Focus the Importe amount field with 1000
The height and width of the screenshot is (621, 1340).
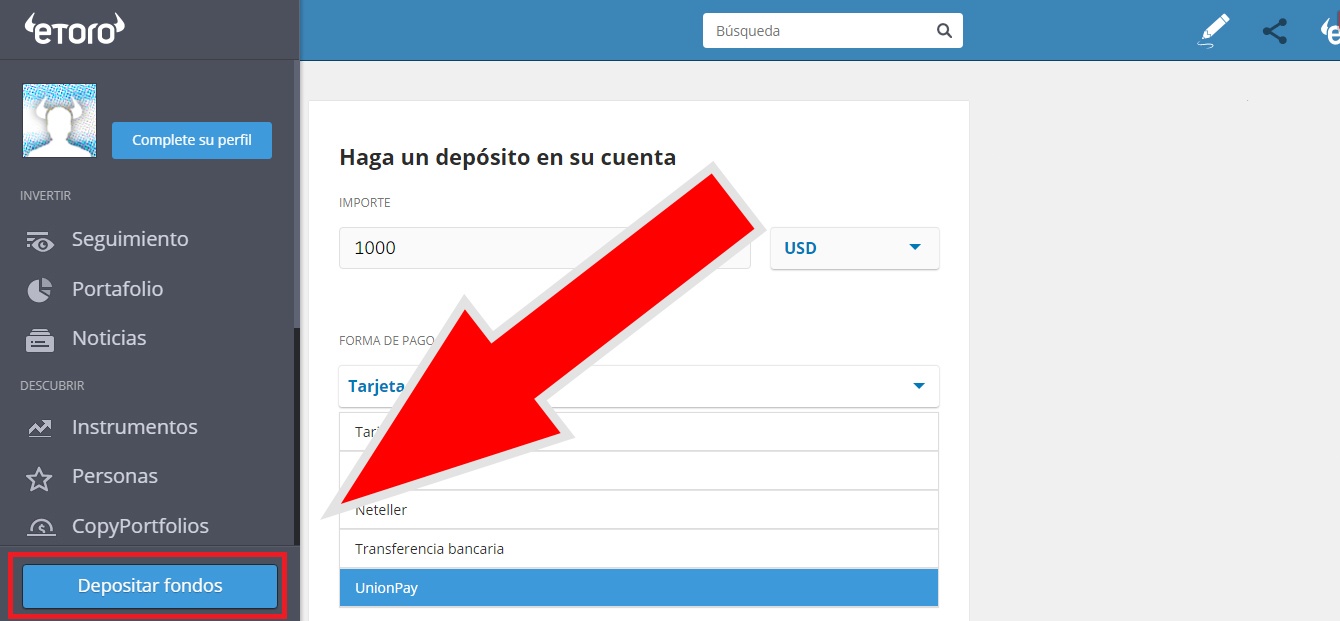pos(545,248)
